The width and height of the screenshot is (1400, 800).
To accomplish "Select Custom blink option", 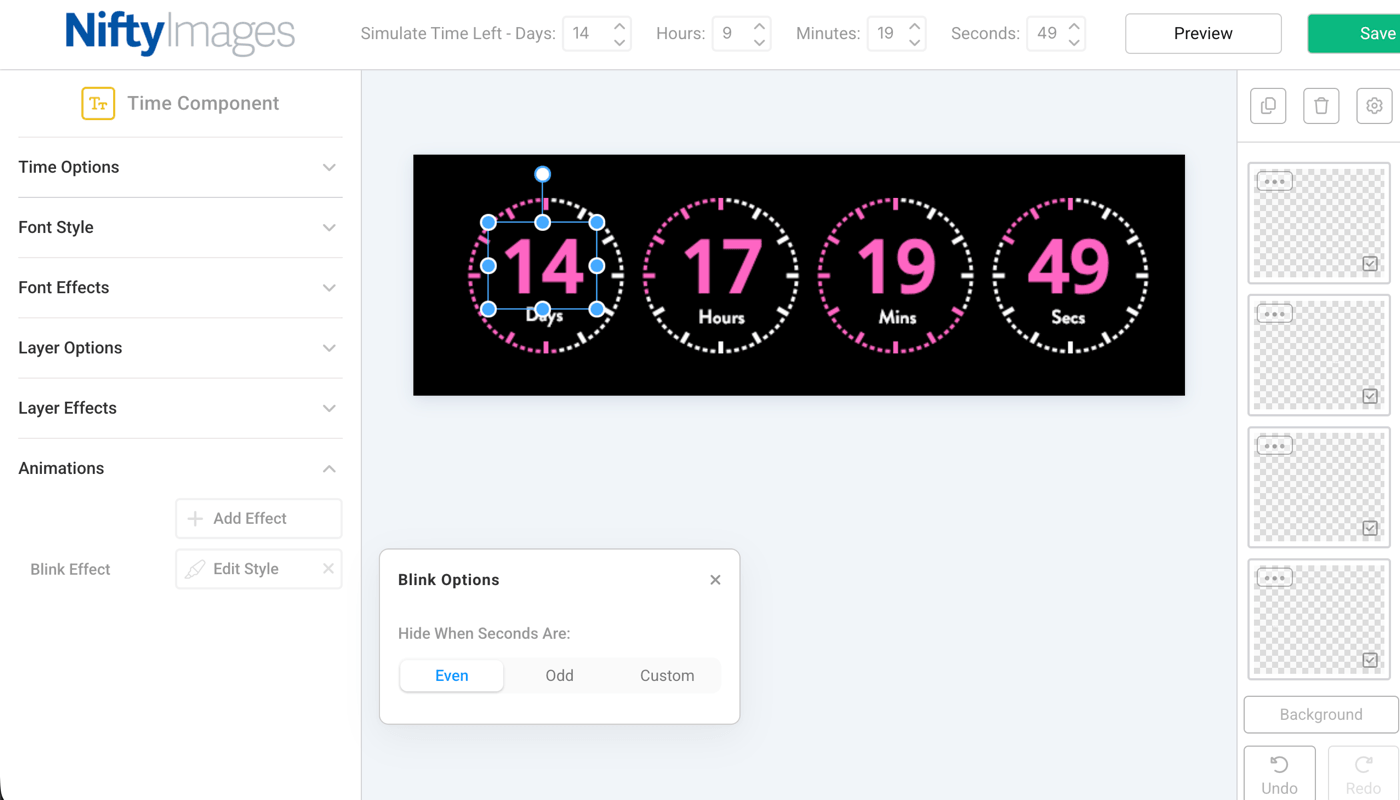I will pos(667,676).
